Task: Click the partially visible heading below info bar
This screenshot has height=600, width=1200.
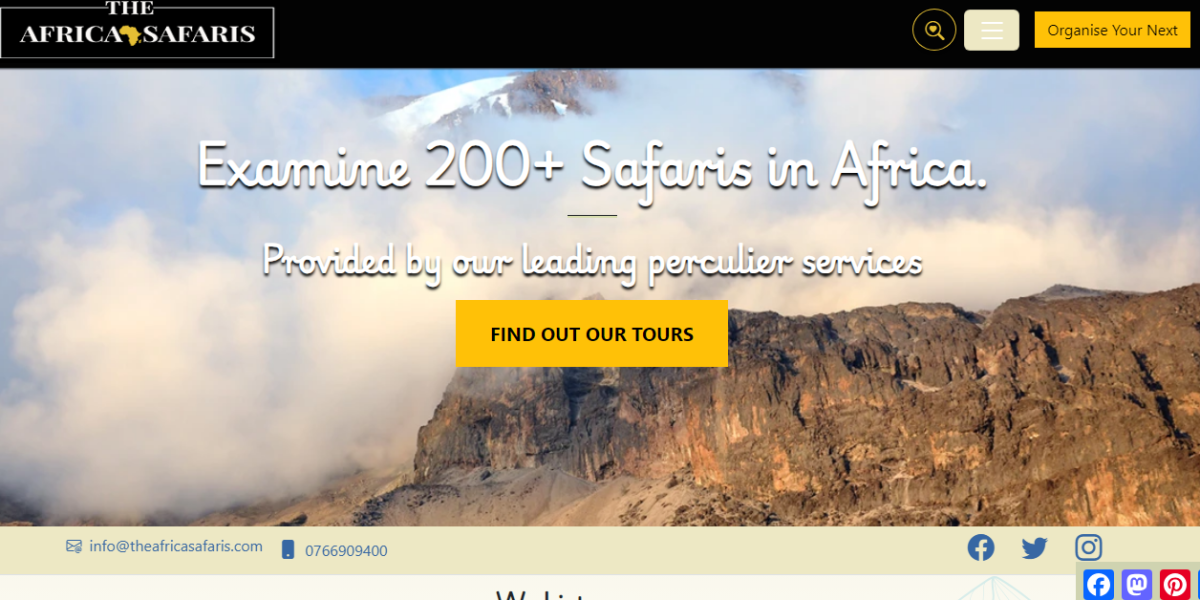Action: (545, 594)
